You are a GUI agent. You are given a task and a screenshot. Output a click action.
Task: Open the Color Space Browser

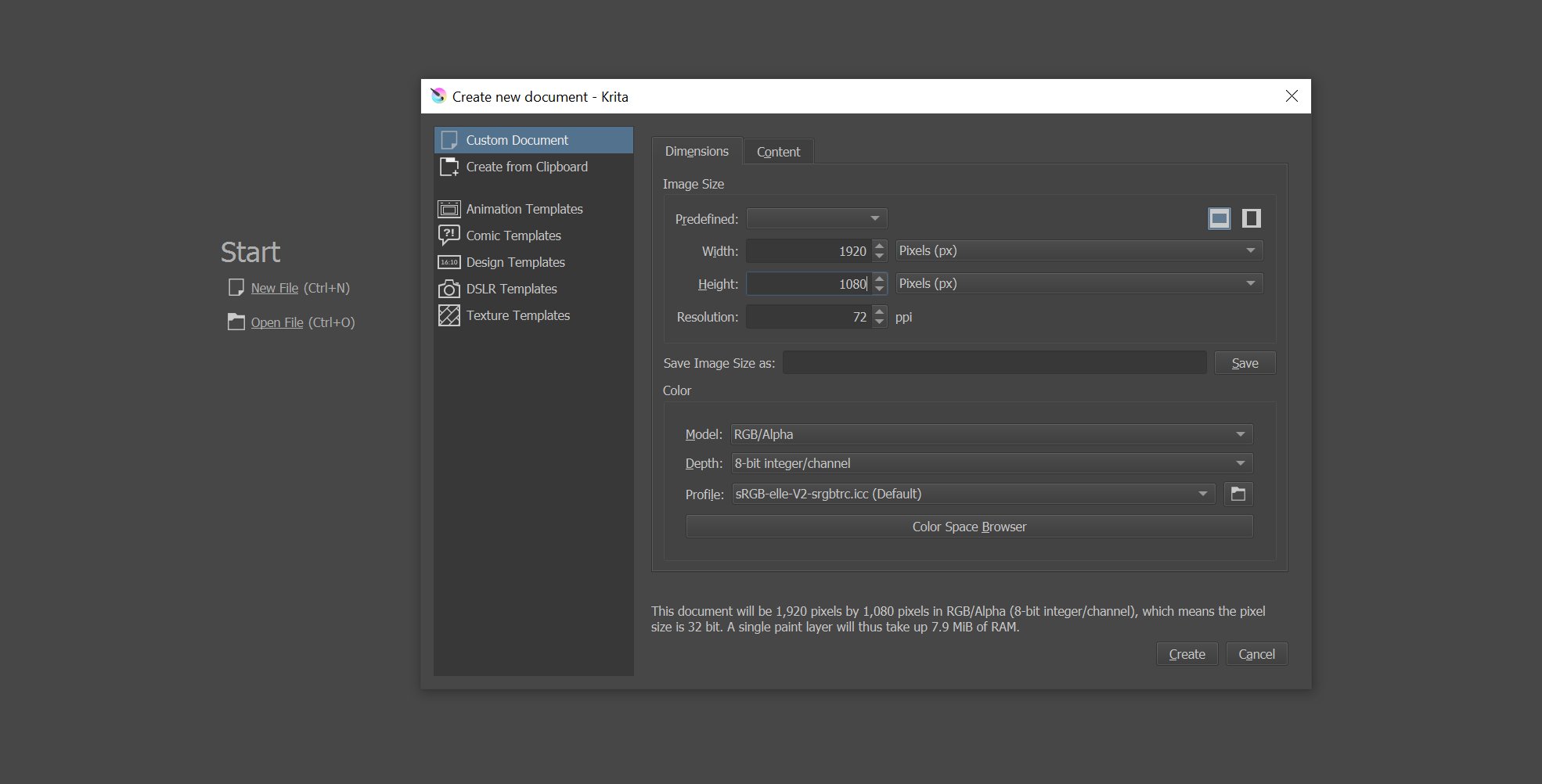(x=969, y=527)
